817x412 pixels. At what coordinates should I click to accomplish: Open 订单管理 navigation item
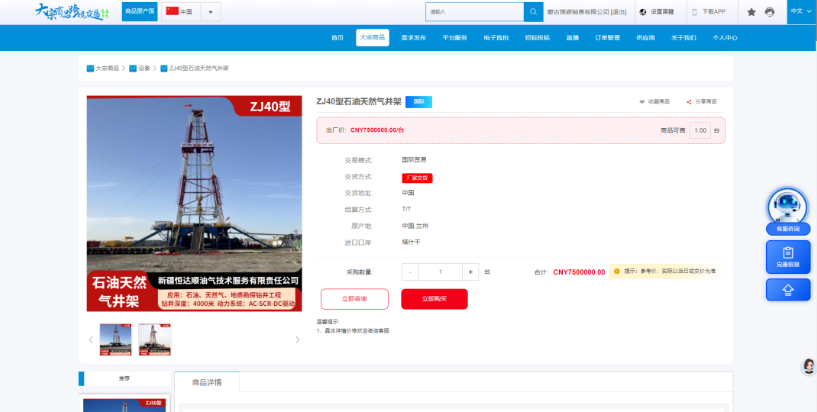608,38
